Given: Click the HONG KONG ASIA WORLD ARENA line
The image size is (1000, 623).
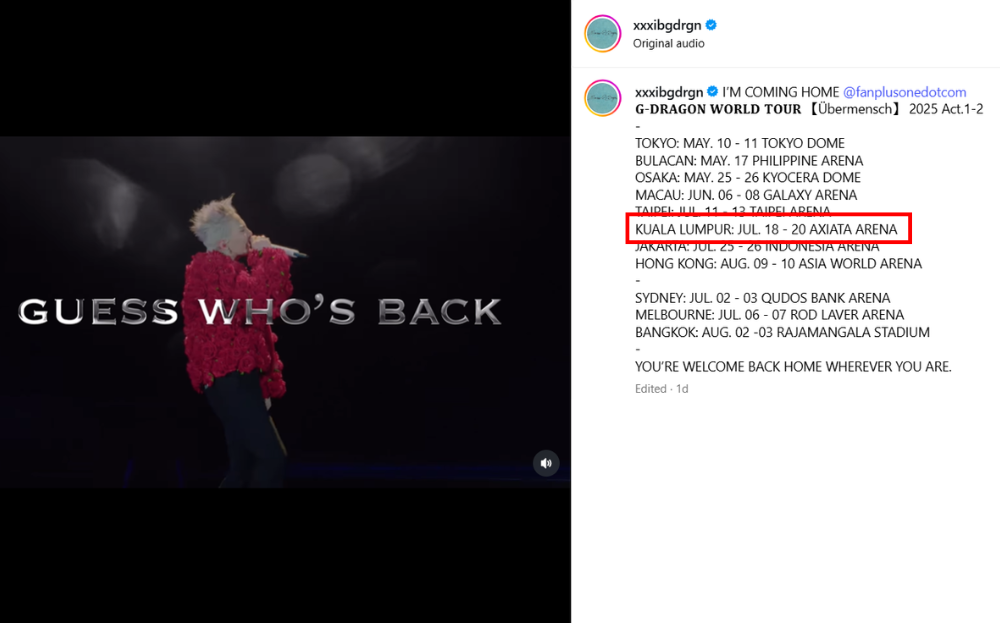Looking at the screenshot, I should (x=778, y=263).
